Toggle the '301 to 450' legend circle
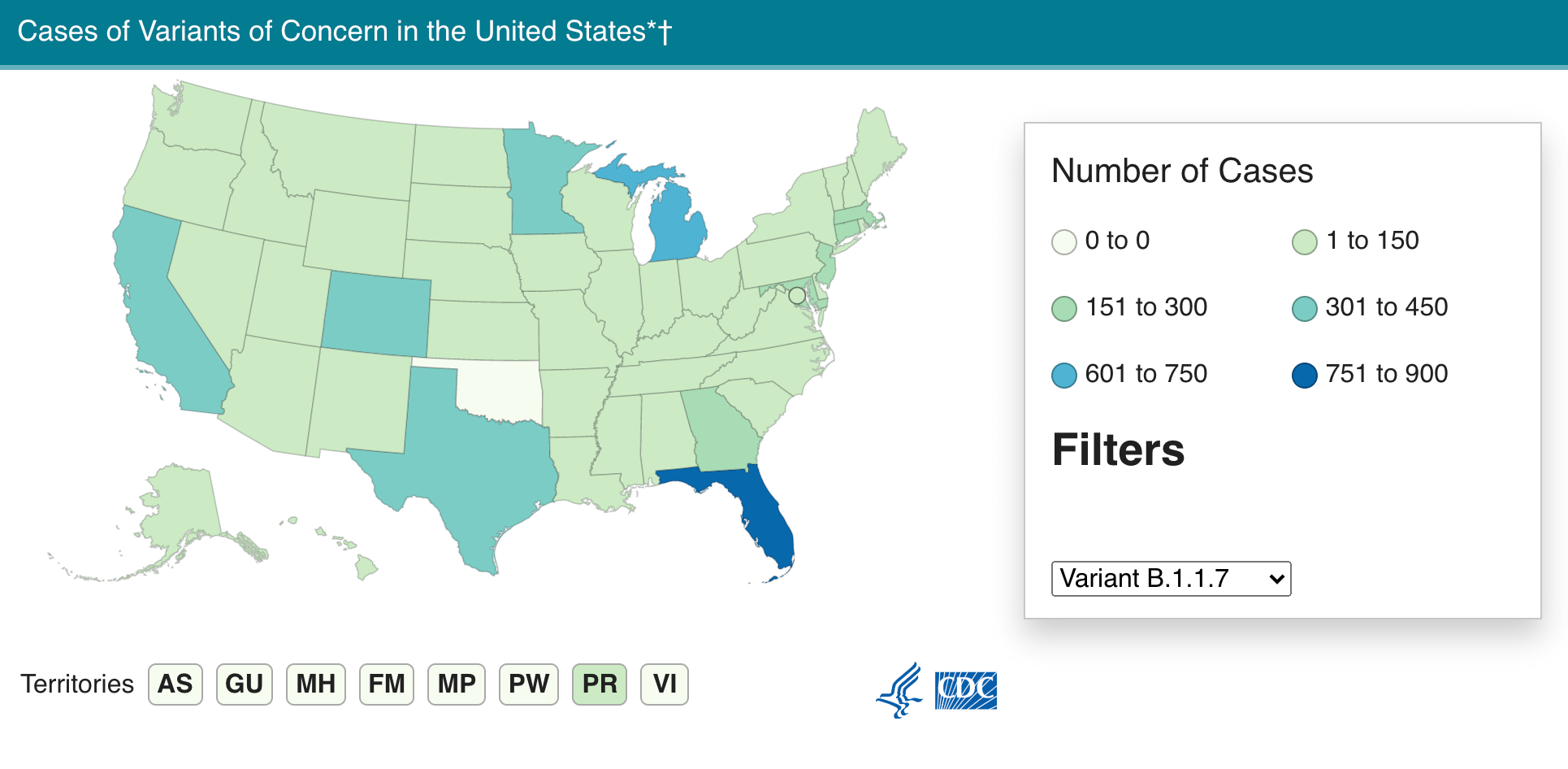This screenshot has height=769, width=1568. click(x=1305, y=309)
